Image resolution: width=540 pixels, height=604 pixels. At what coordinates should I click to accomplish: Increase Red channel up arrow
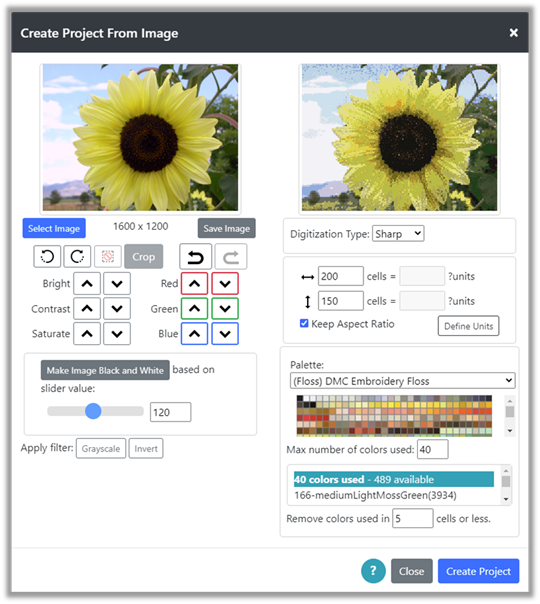coord(195,284)
